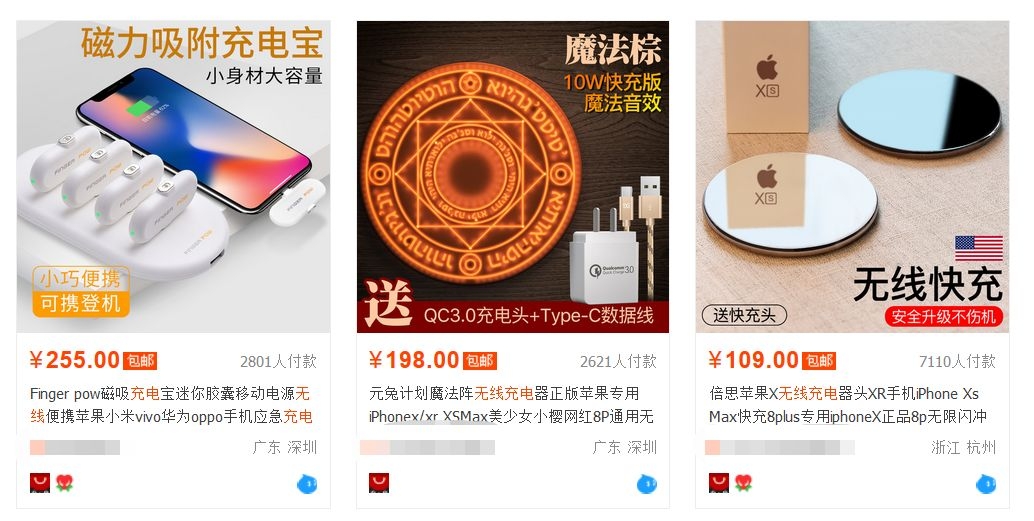Image resolution: width=1034 pixels, height=521 pixels.
Task: Click the 包邮 tag beside ¥255.00
Action: click(x=140, y=361)
